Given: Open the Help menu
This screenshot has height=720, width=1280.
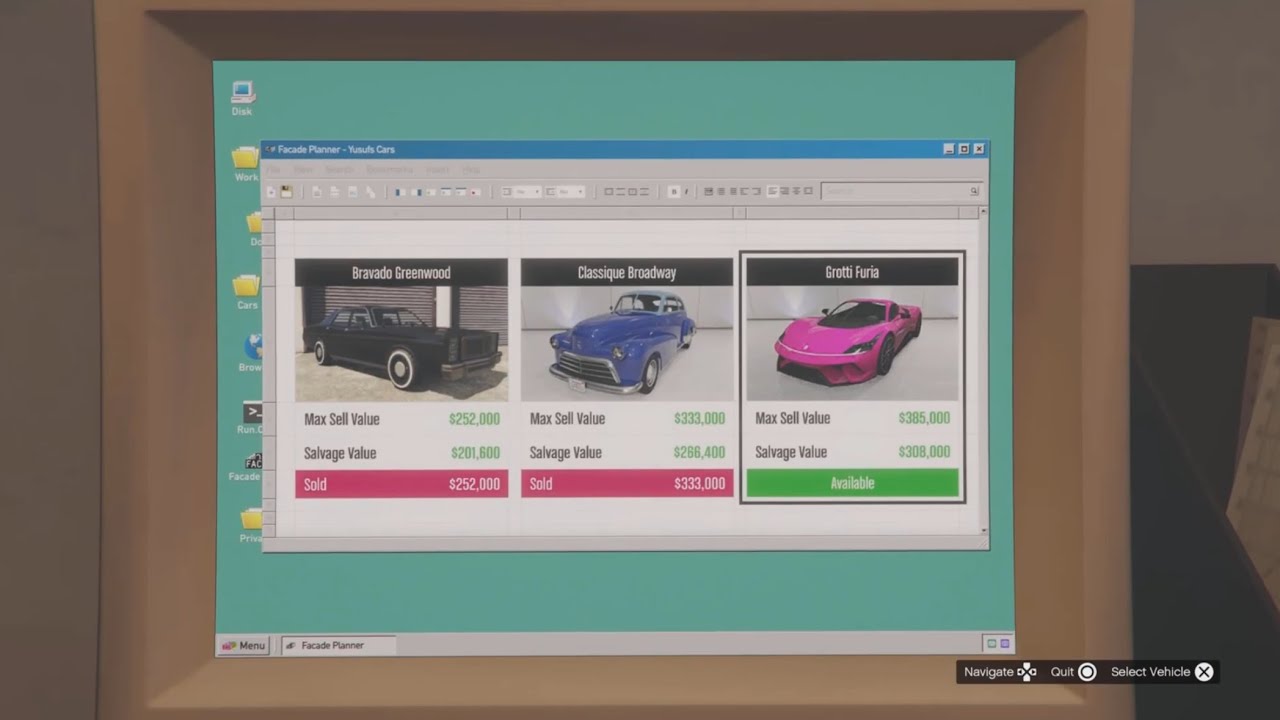Looking at the screenshot, I should click(470, 170).
